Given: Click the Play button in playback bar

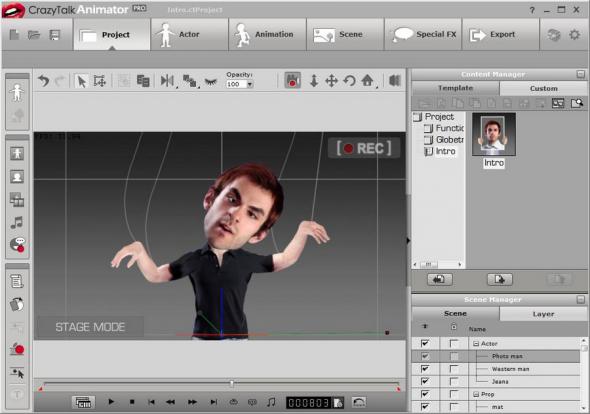Looking at the screenshot, I should tap(111, 402).
